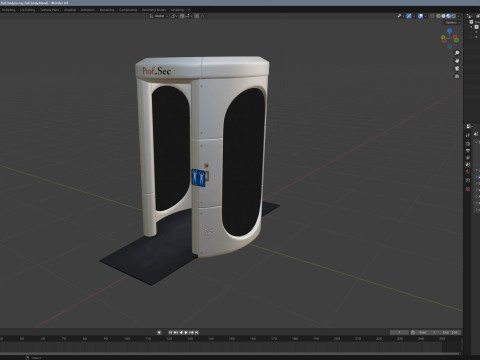Screen dimensions: 480x360
Task: Click the current frame number field
Action: click(x=399, y=332)
